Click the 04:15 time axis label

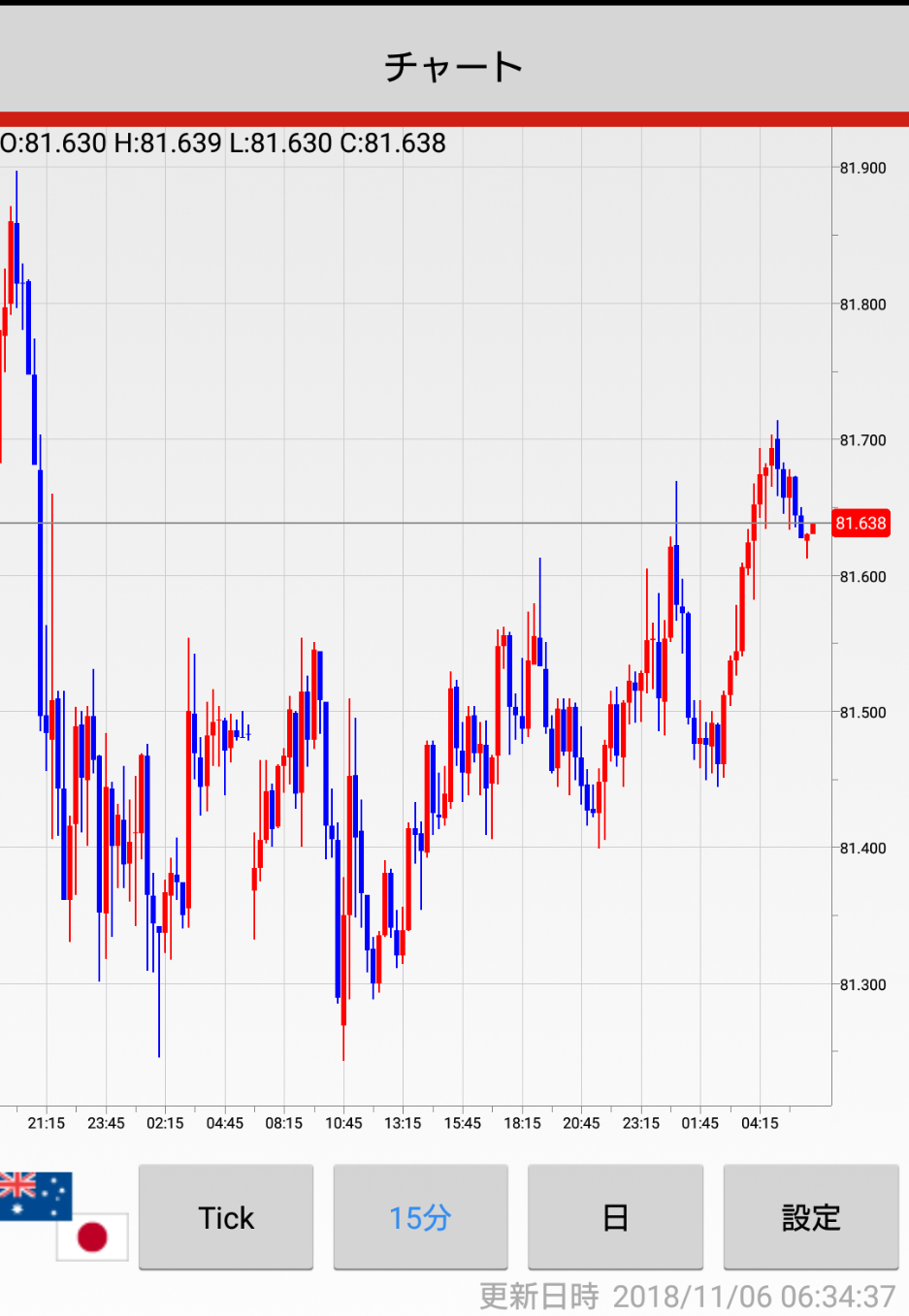click(760, 1123)
